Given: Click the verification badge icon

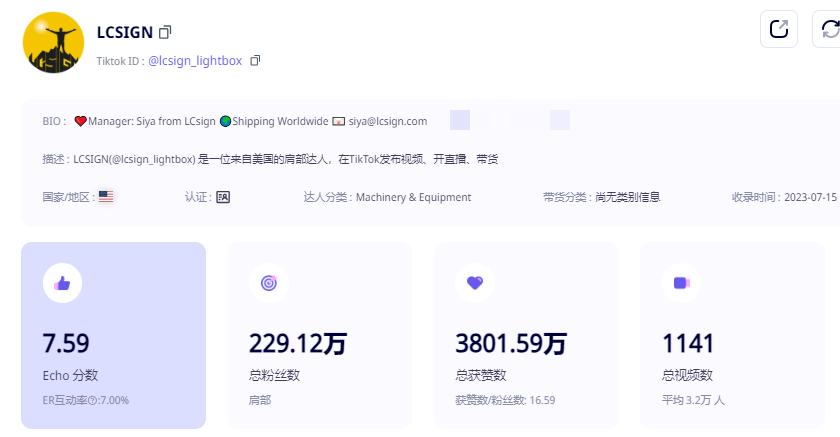Looking at the screenshot, I should click(x=223, y=197).
